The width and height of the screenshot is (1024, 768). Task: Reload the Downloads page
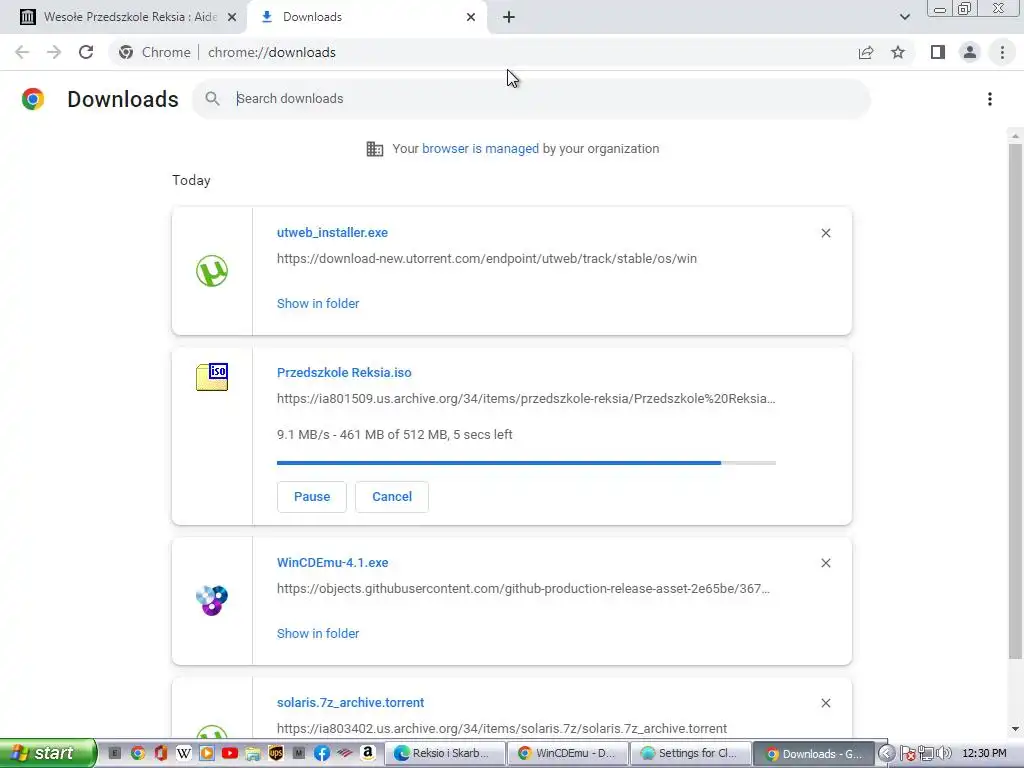click(x=86, y=52)
